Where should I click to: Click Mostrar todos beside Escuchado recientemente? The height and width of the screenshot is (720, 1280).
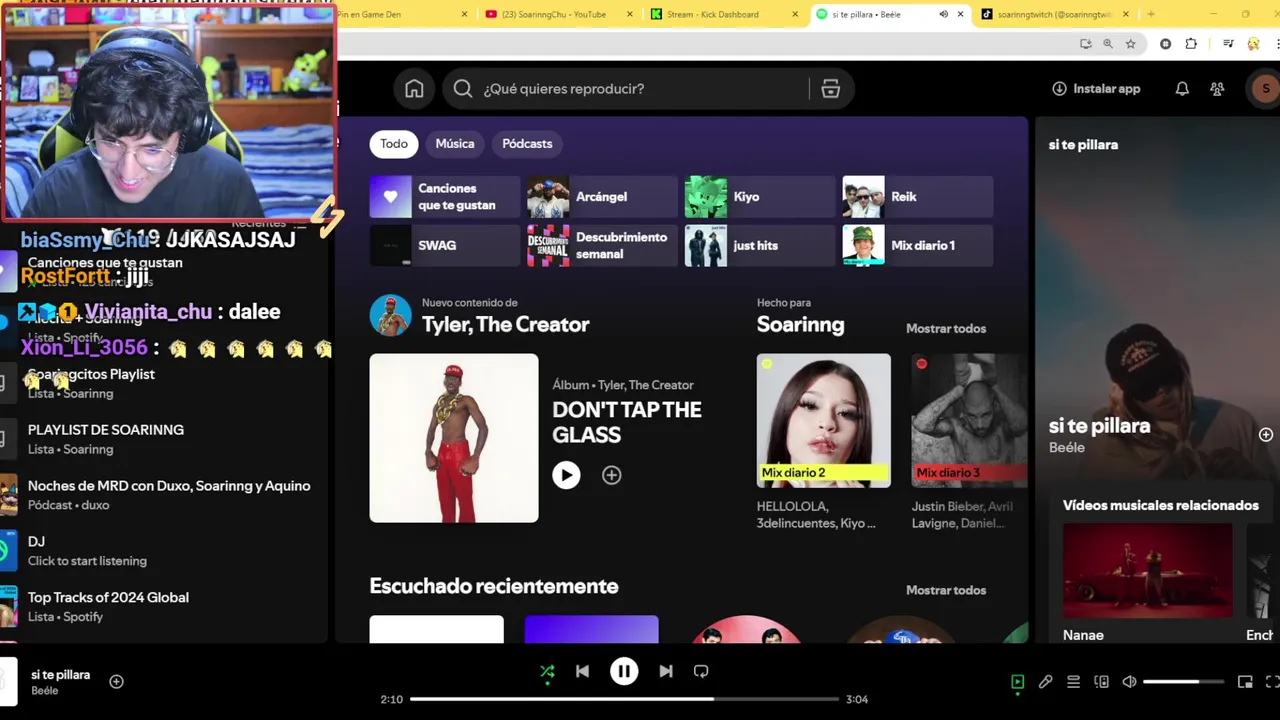[x=946, y=591]
